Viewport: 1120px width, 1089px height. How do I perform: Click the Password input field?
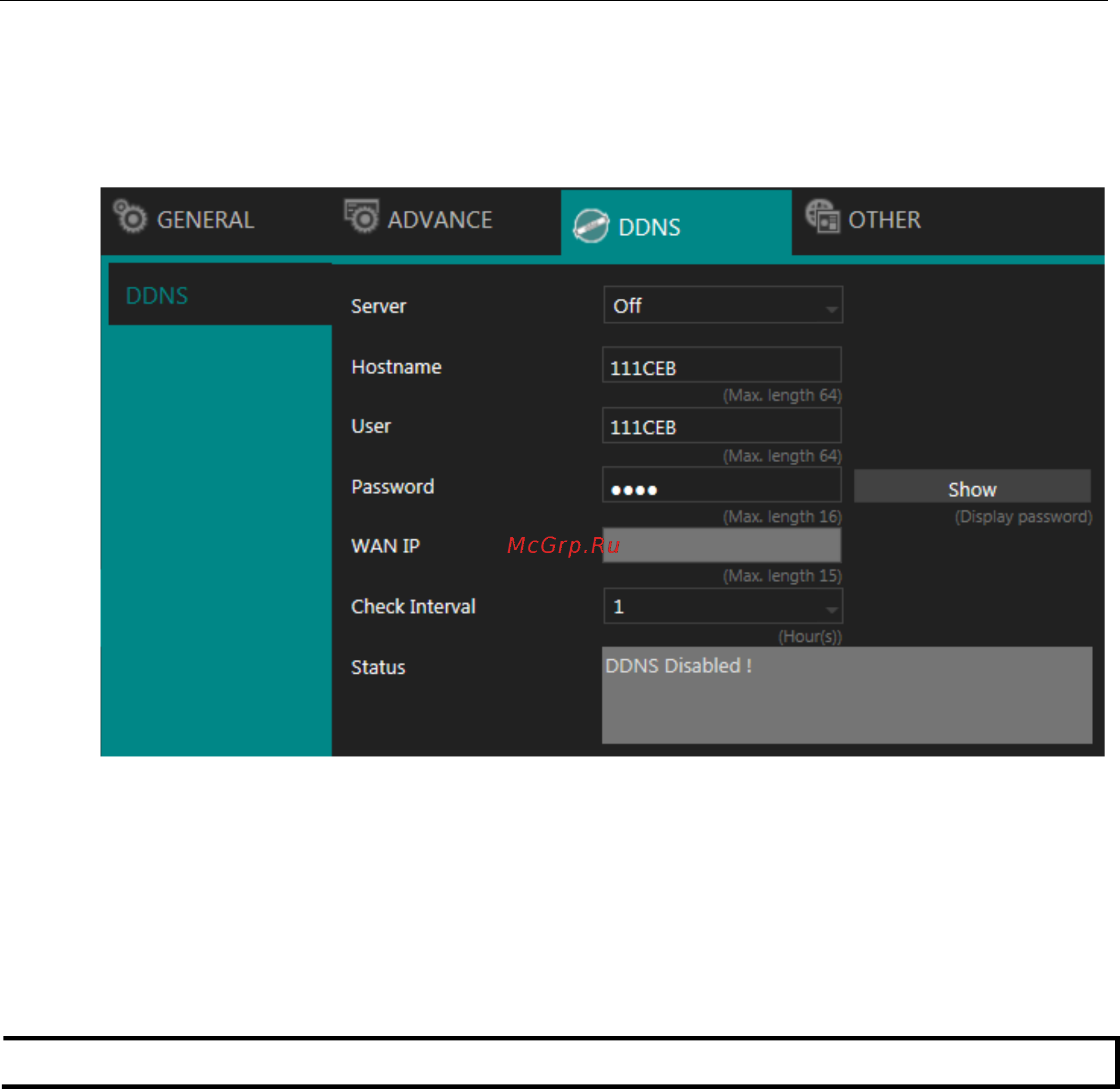pyautogui.click(x=722, y=485)
